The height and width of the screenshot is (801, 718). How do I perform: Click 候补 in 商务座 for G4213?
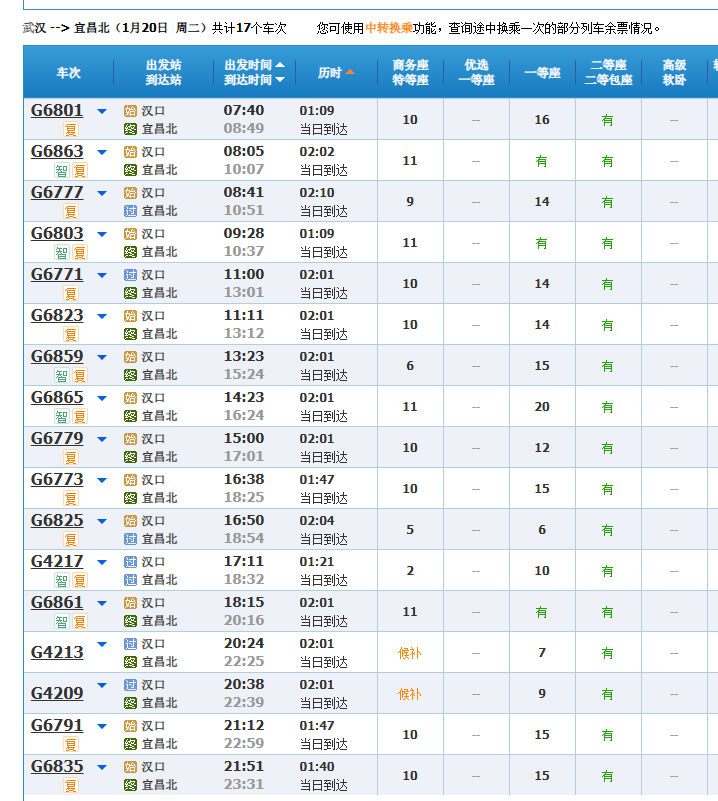[410, 653]
